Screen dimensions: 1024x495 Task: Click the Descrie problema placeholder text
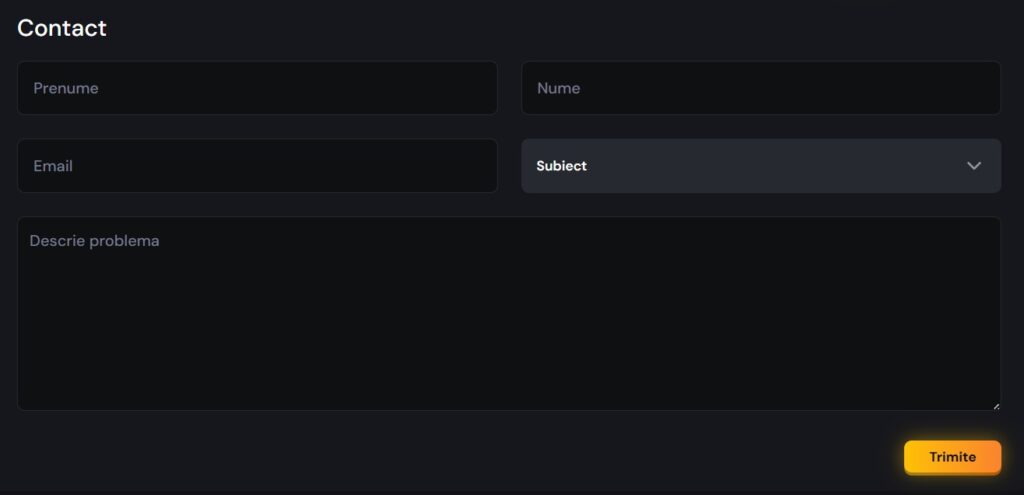(x=95, y=241)
